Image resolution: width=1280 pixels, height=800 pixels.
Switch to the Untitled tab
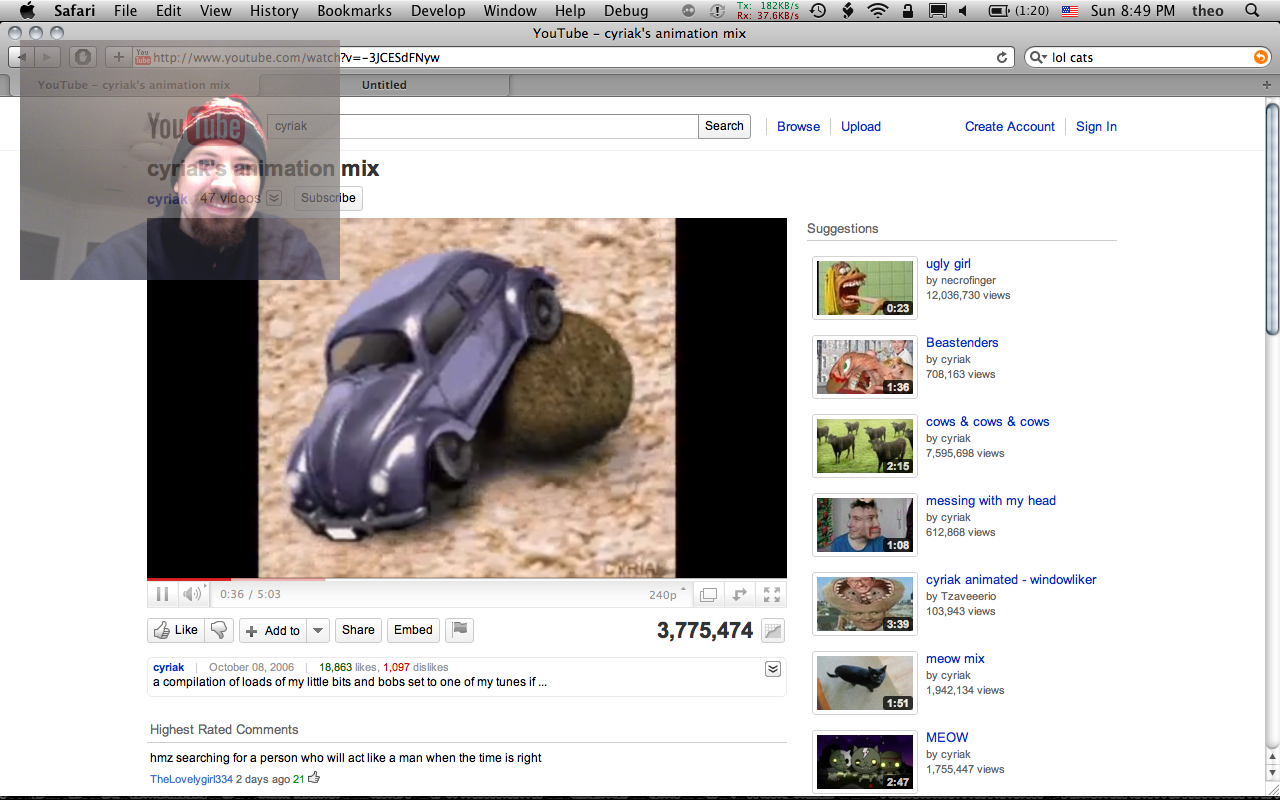click(384, 85)
